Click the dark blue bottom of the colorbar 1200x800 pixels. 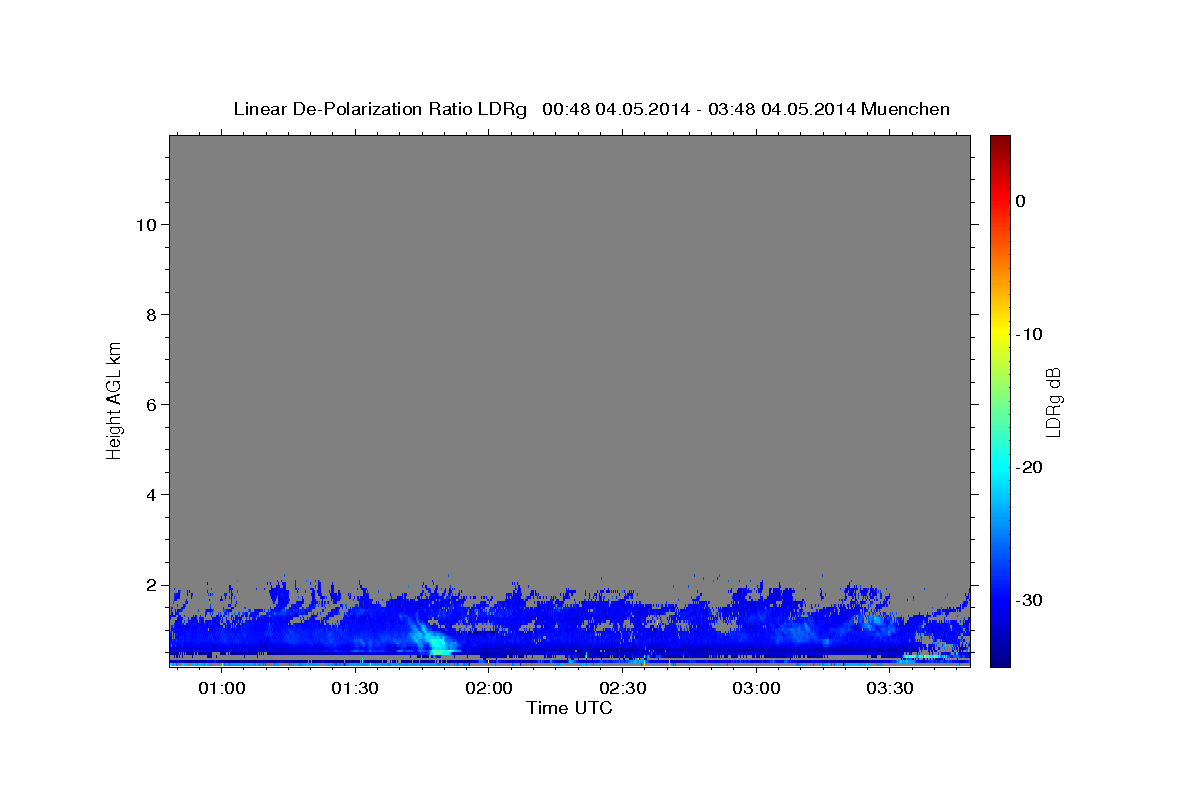[1000, 658]
